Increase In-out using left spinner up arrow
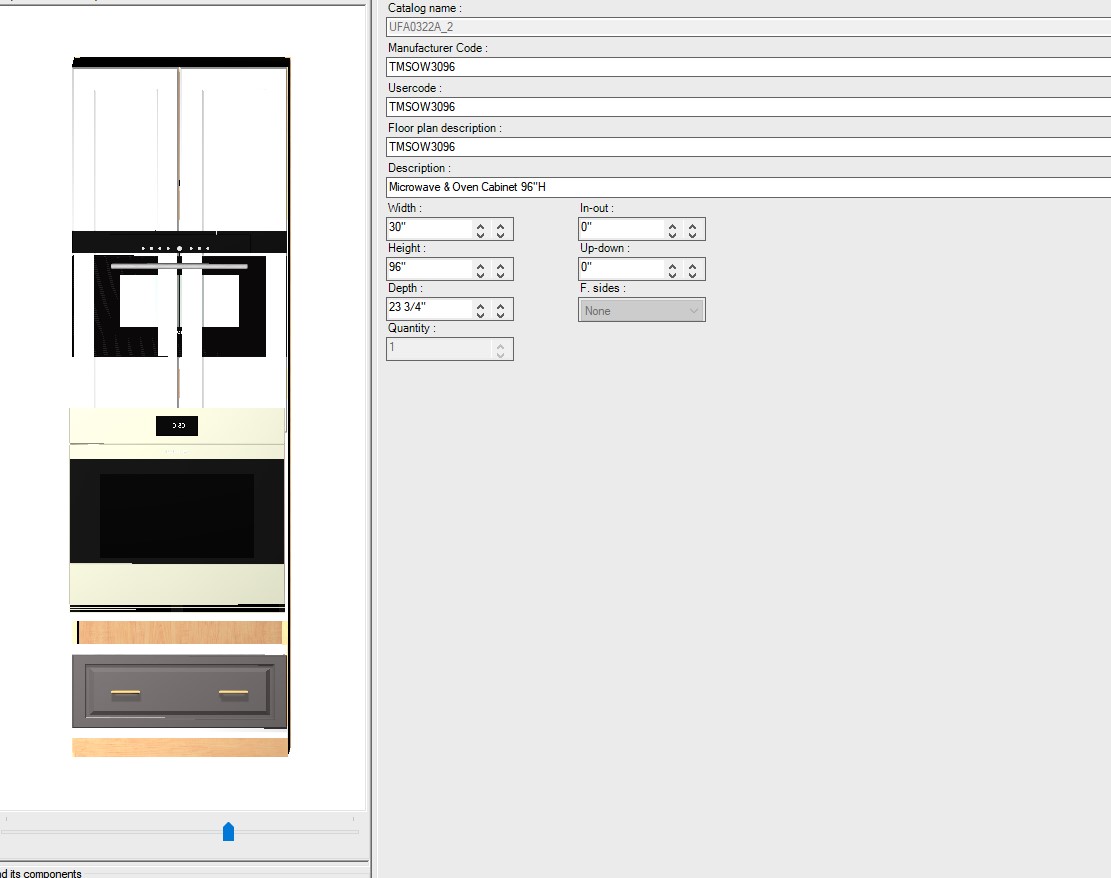The height and width of the screenshot is (878, 1111). (672, 226)
